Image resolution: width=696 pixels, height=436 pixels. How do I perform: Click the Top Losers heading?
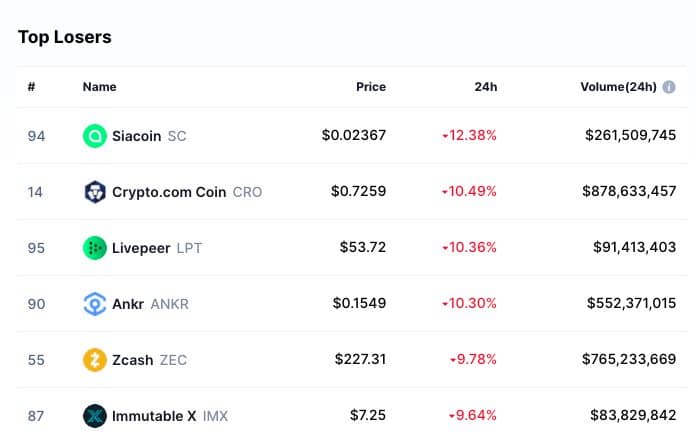[x=64, y=37]
